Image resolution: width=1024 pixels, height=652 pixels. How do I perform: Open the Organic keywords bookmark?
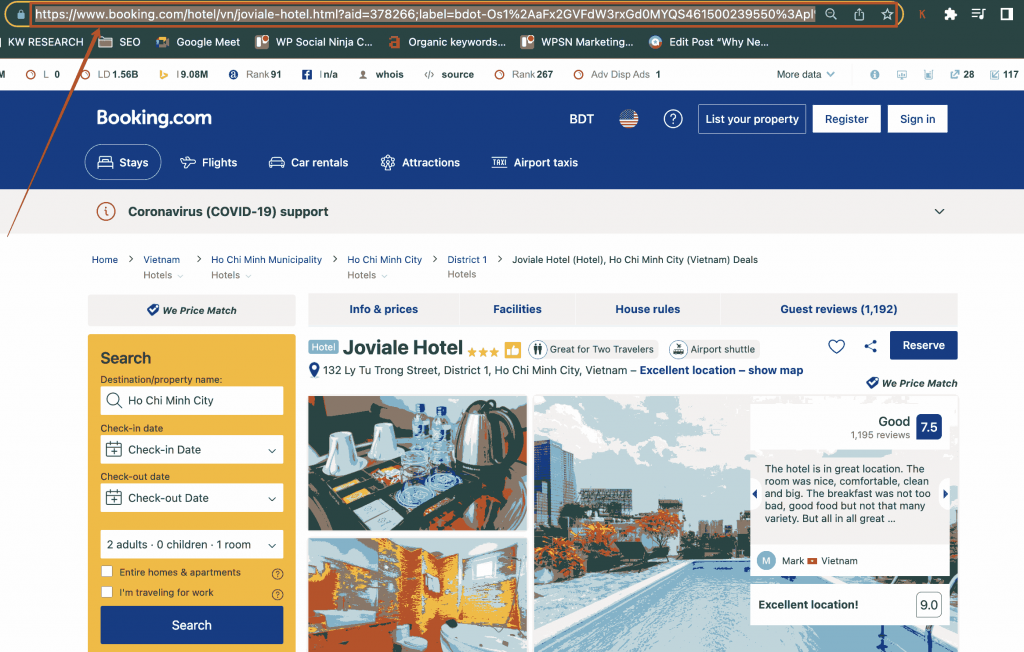447,42
